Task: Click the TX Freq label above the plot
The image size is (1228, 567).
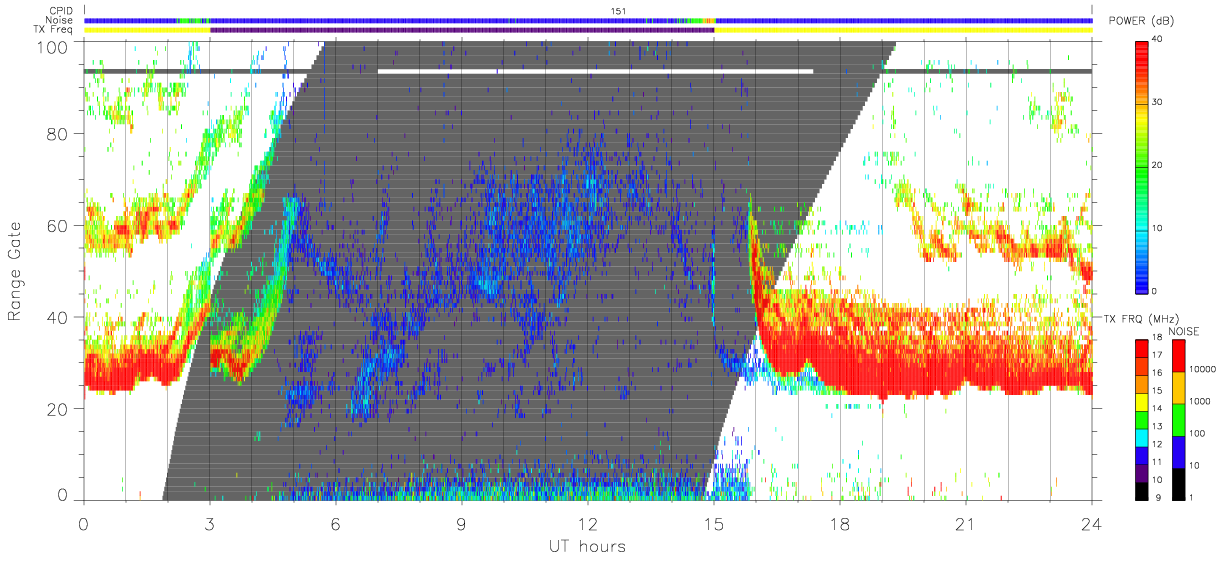Action: 53,30
